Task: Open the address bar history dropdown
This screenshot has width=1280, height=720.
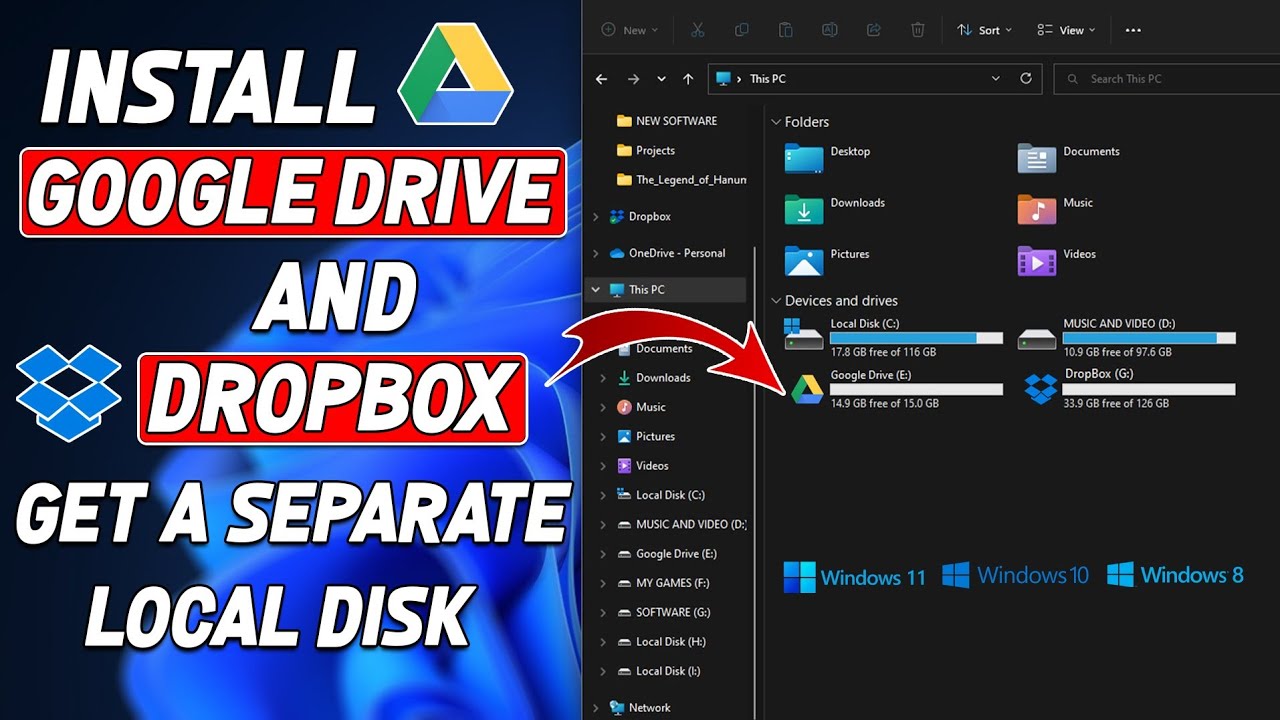Action: tap(995, 78)
